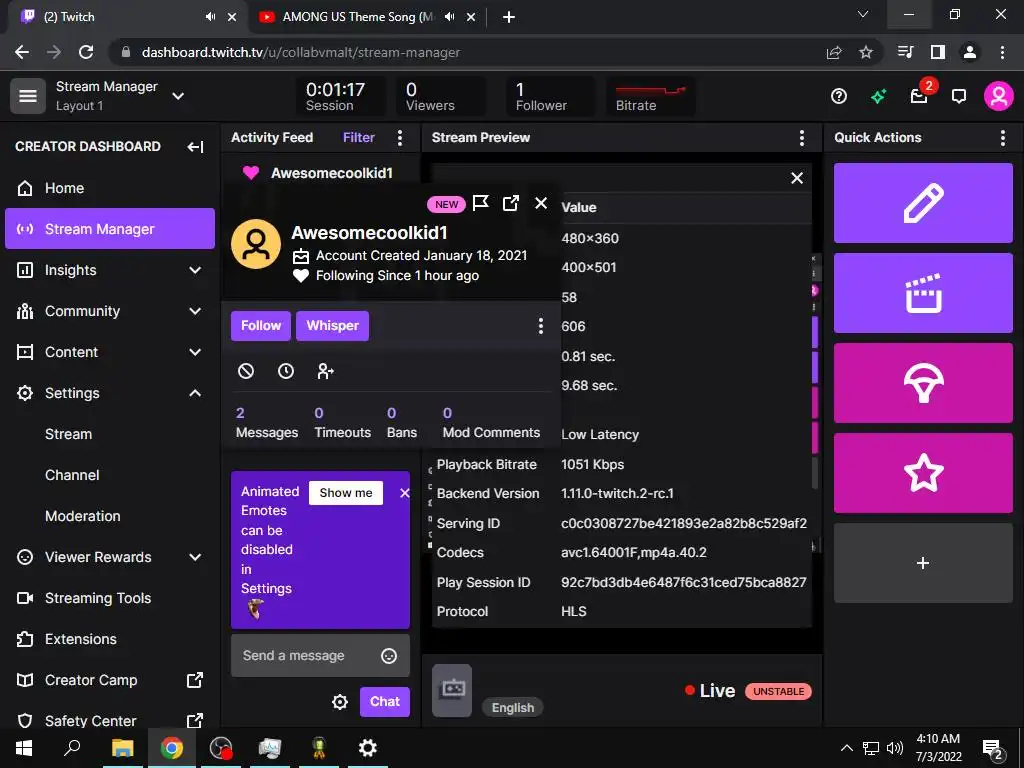Go to Home in the sidebar
The width and height of the screenshot is (1024, 768).
pos(110,188)
